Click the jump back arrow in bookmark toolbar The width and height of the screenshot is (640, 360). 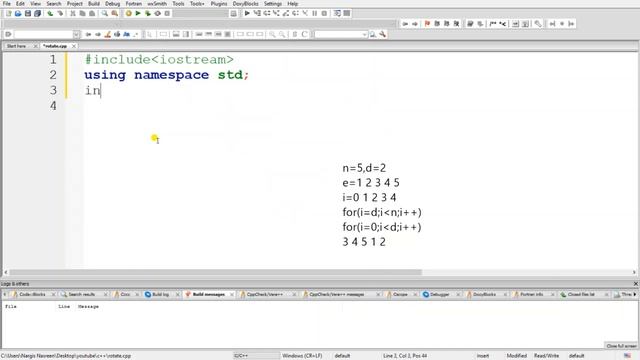pos(405,24)
